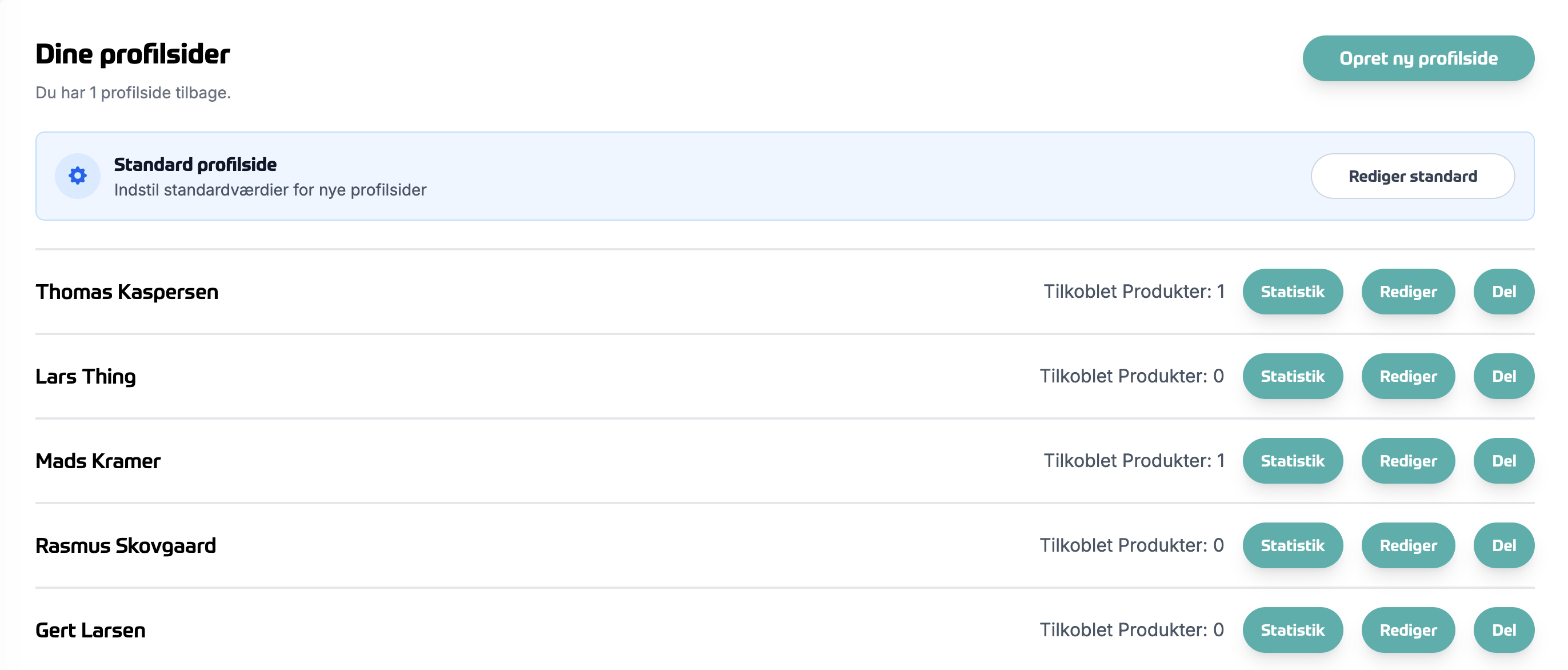
Task: View Gert Larsen's Statistik
Action: pyautogui.click(x=1292, y=630)
